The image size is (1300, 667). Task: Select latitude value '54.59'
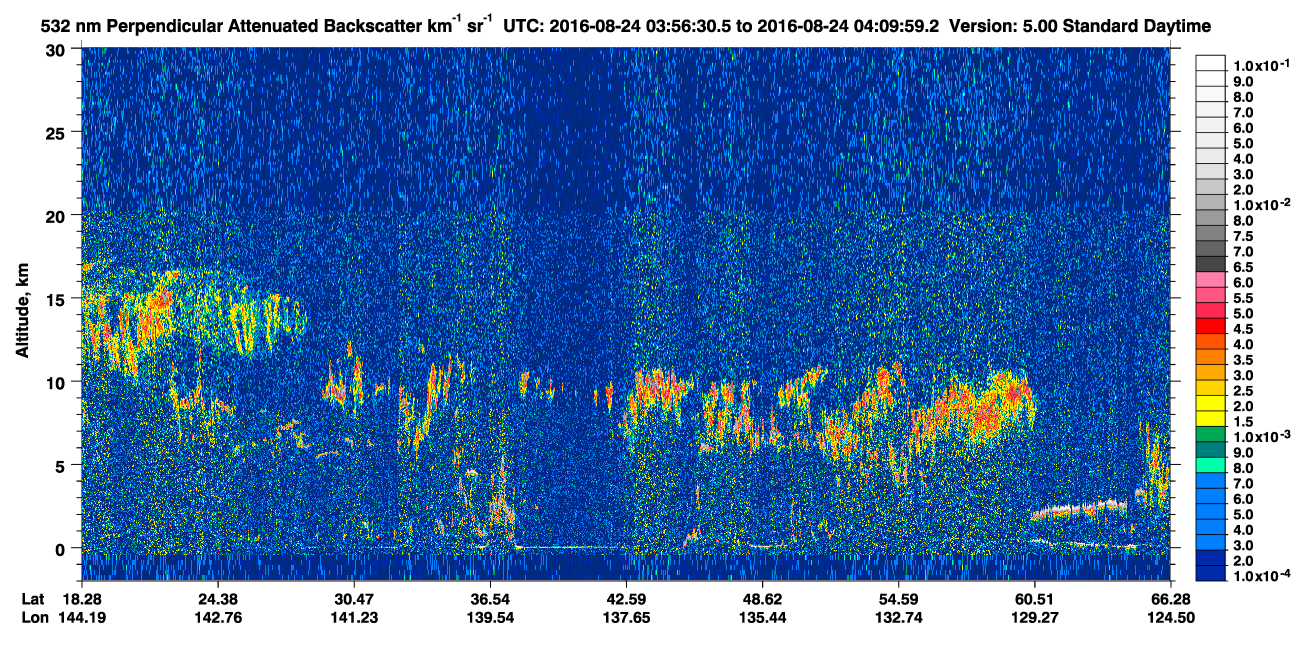[x=898, y=598]
